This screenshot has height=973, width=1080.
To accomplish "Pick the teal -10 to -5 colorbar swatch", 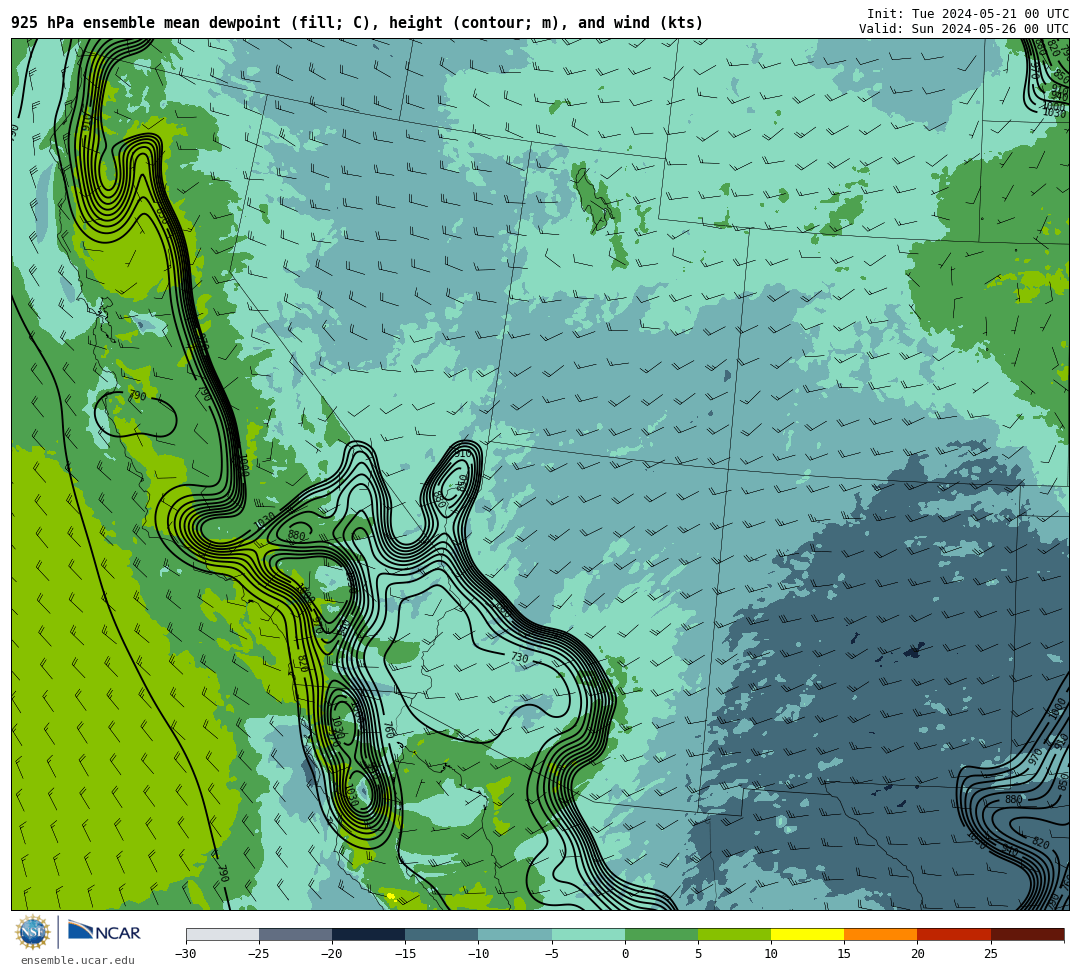I will tap(515, 934).
